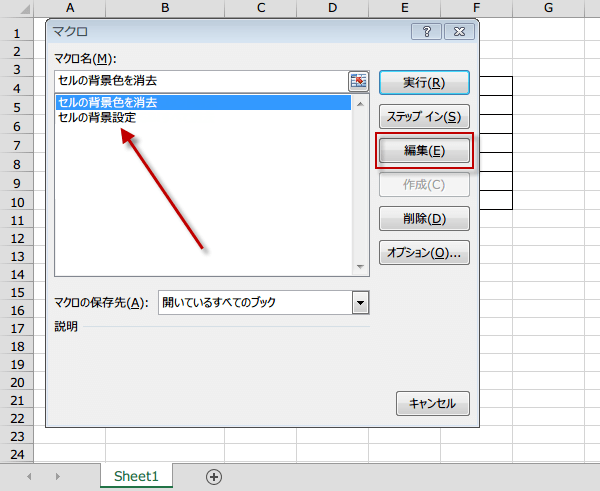Screen dimensions: 600x491
Task: Click cell B24 in the worksheet
Action: point(165,455)
